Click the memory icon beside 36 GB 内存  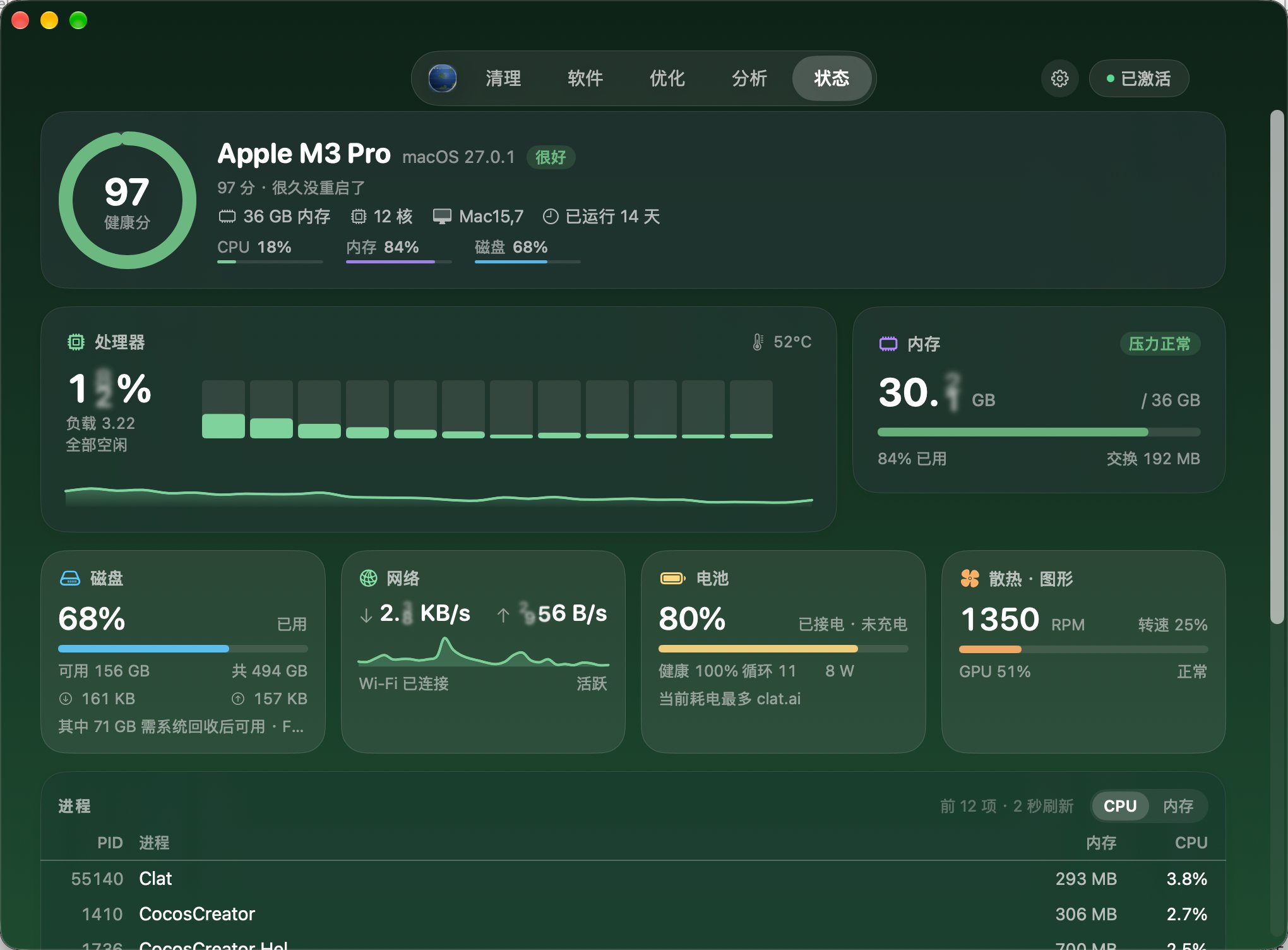click(227, 217)
